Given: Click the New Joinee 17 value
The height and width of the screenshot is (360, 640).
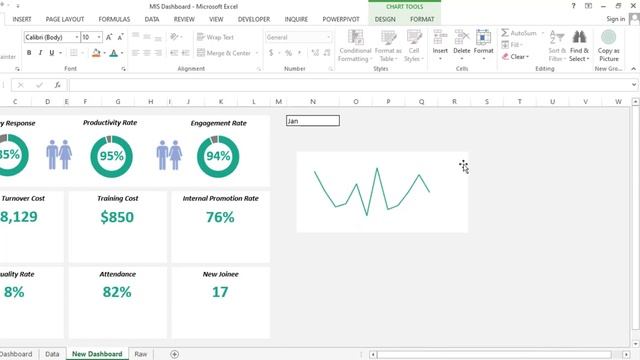Looking at the screenshot, I should (220, 292).
